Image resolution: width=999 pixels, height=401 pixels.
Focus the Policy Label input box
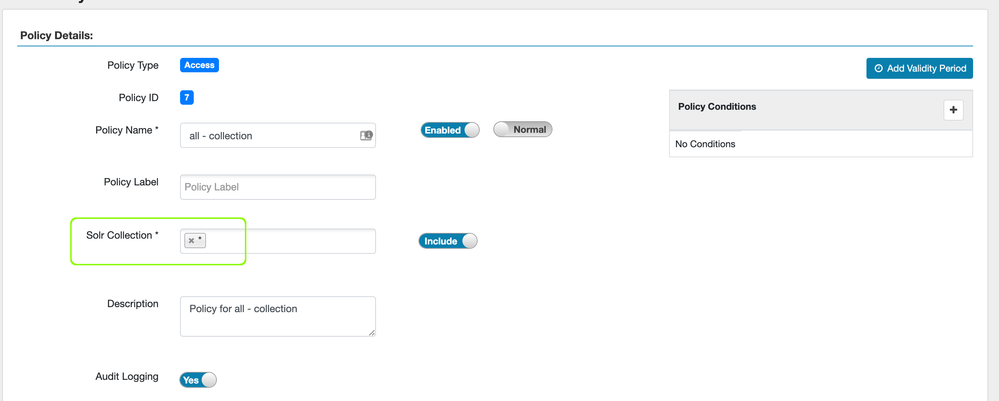pos(278,187)
